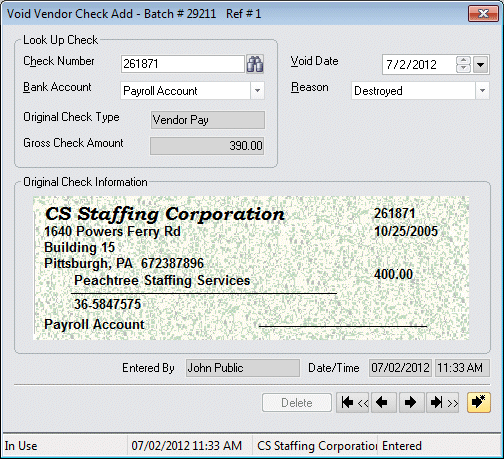Jump to the last record
The image size is (504, 459).
pyautogui.click(x=443, y=403)
